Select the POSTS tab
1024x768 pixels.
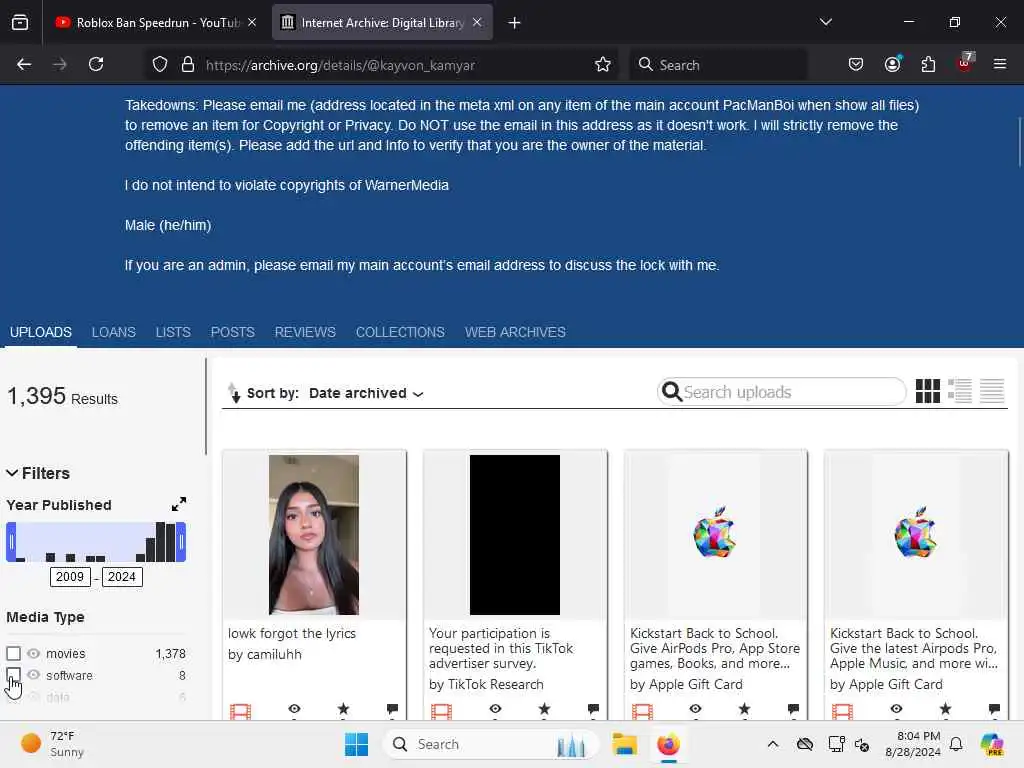point(232,332)
